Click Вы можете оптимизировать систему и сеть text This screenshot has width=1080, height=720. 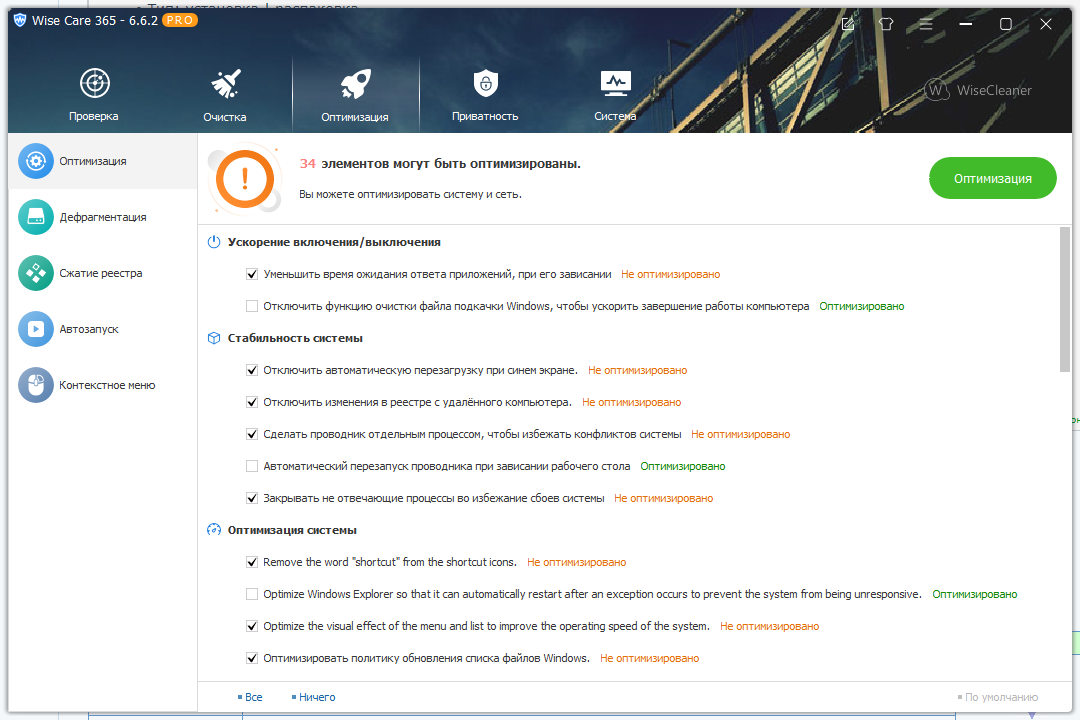point(411,194)
